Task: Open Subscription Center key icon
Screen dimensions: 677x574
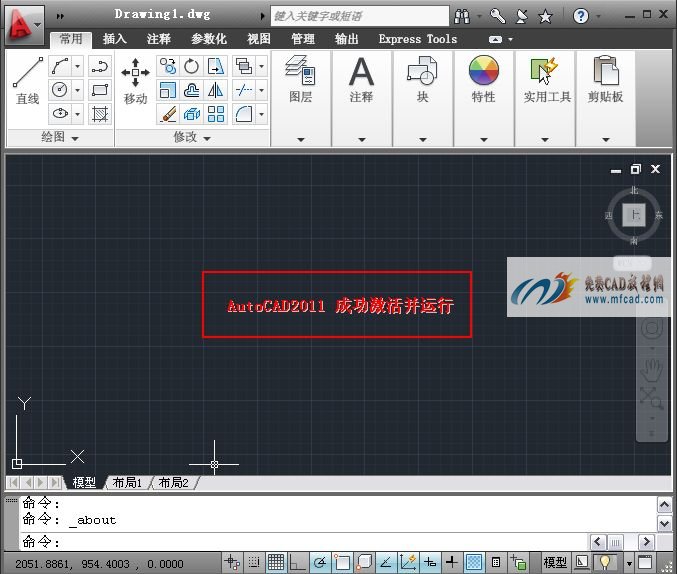Action: 498,16
